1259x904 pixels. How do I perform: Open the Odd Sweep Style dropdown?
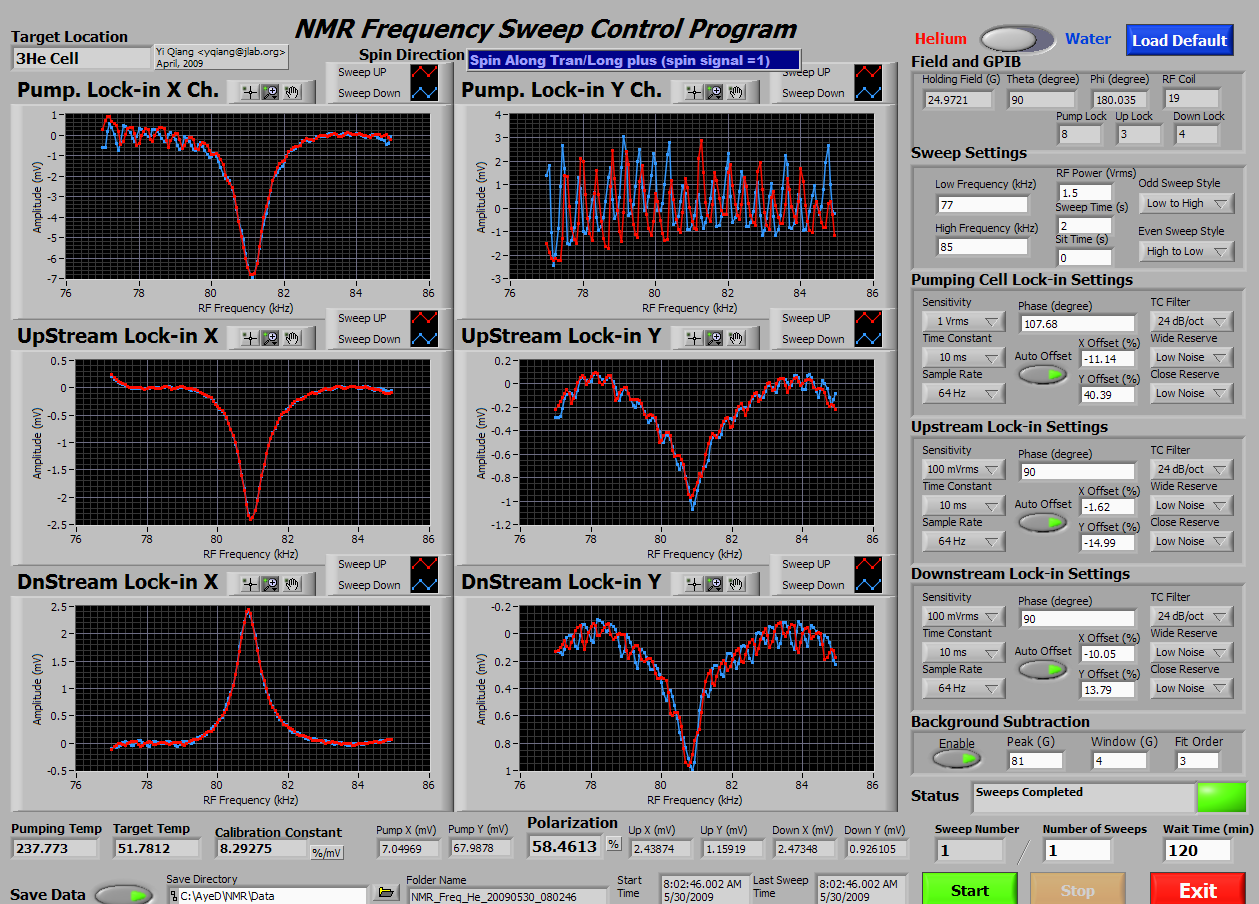[x=1186, y=203]
